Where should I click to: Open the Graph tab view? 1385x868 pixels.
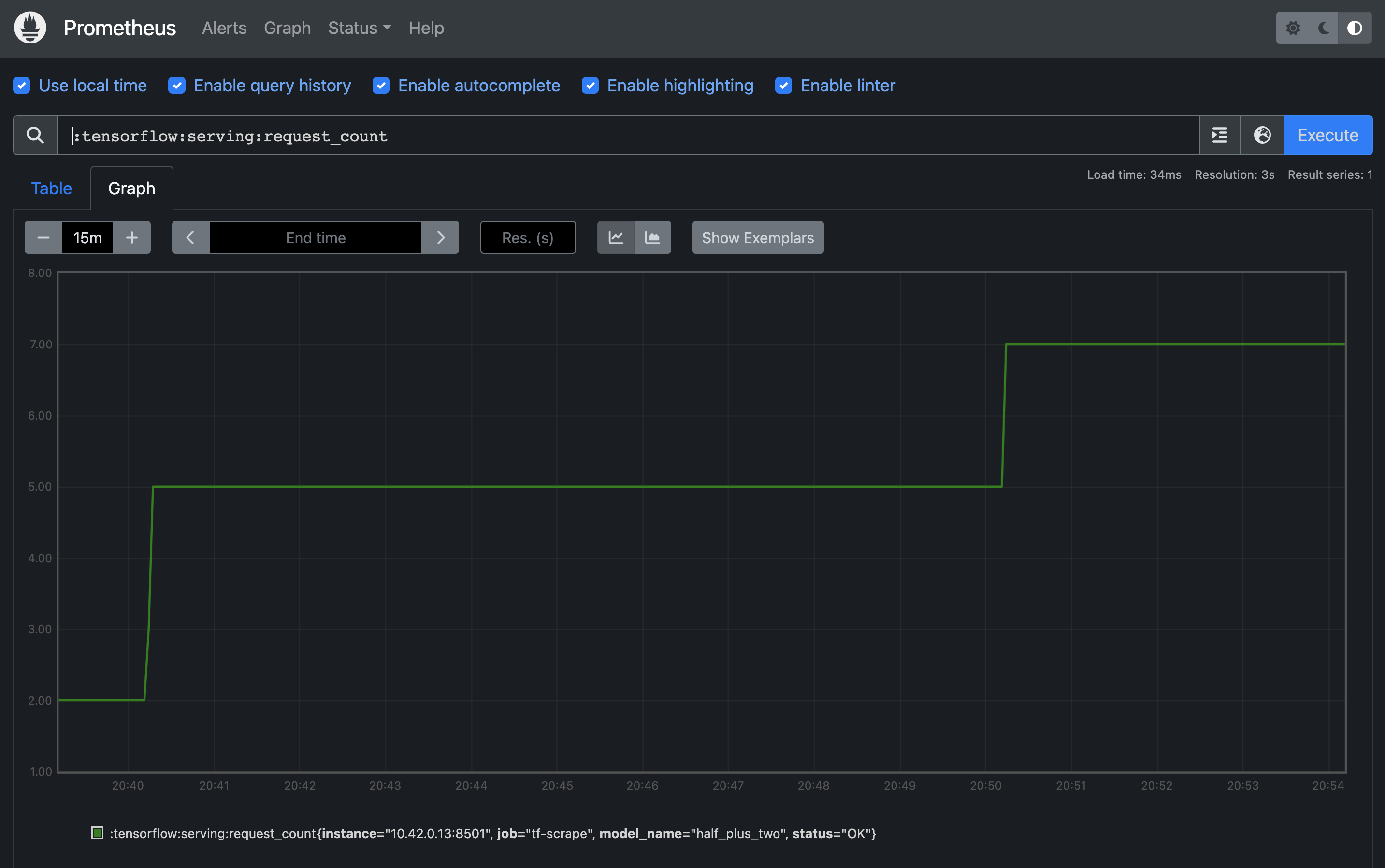click(x=132, y=187)
